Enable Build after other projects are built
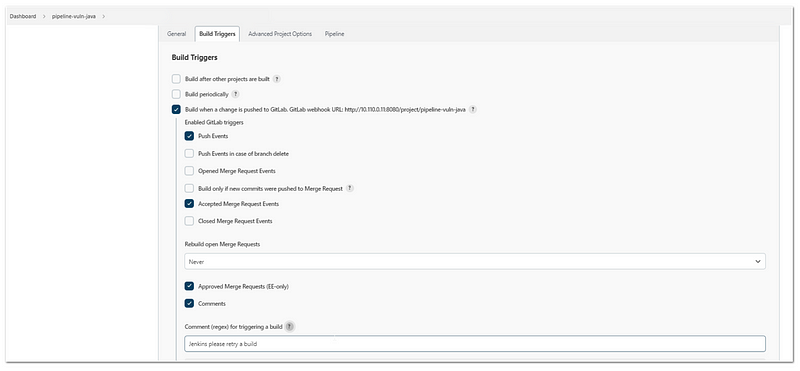The height and width of the screenshot is (371, 800). pos(176,79)
